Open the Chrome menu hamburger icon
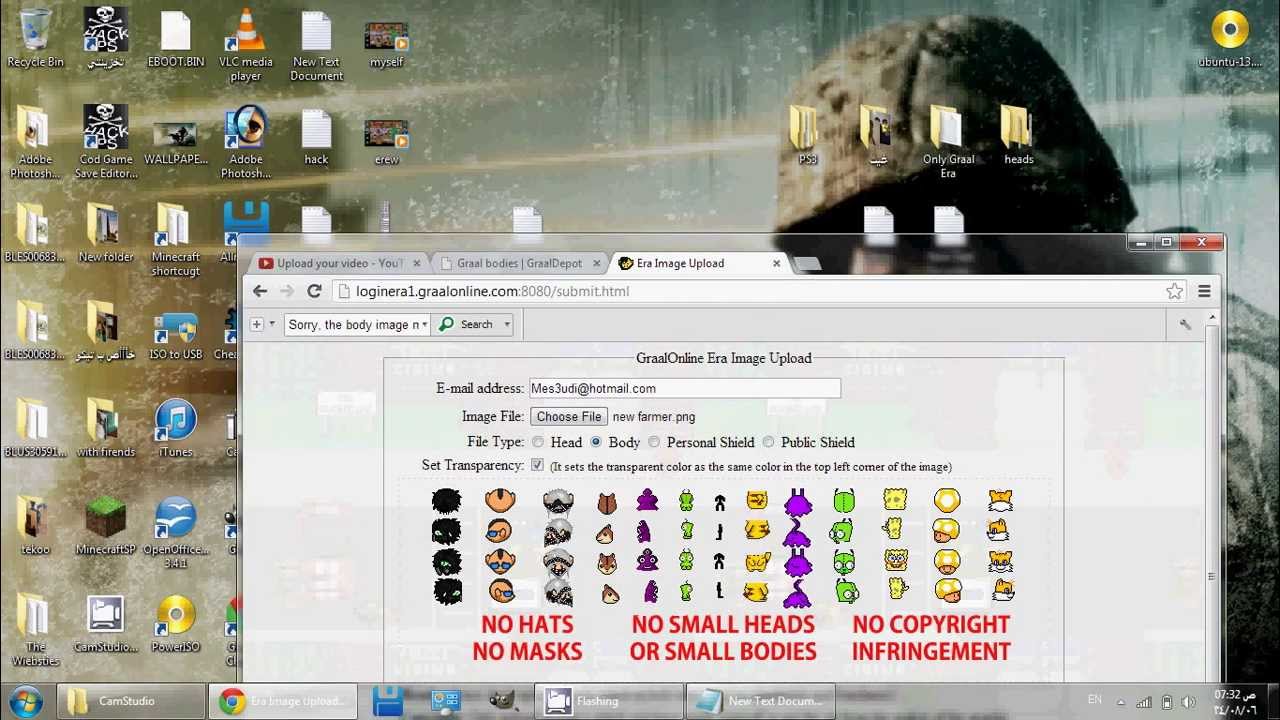The image size is (1280, 720). pyautogui.click(x=1204, y=291)
